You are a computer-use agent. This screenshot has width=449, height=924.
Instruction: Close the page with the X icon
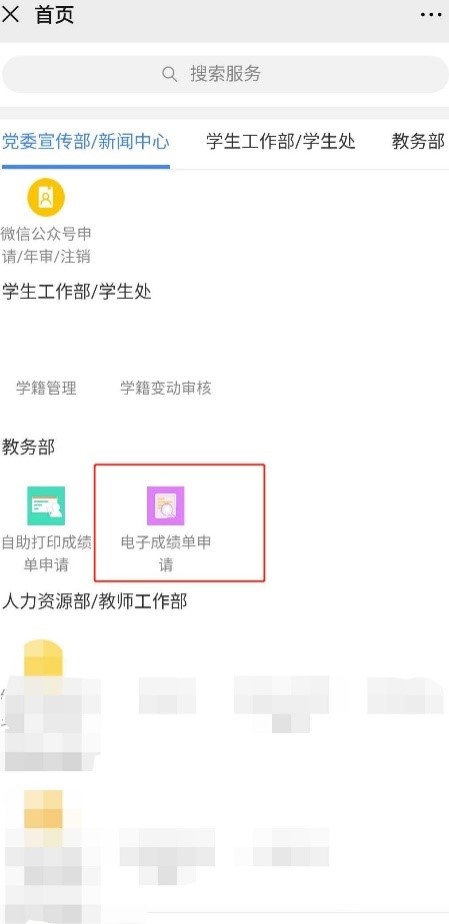pos(11,15)
